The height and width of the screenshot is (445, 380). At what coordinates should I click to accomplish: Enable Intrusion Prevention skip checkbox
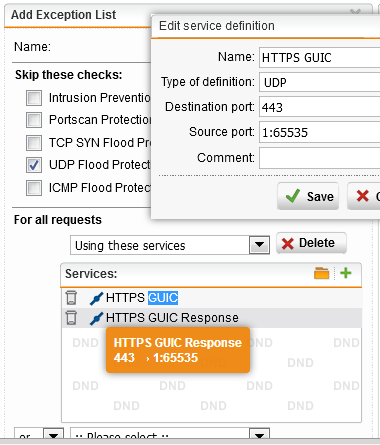click(x=34, y=98)
